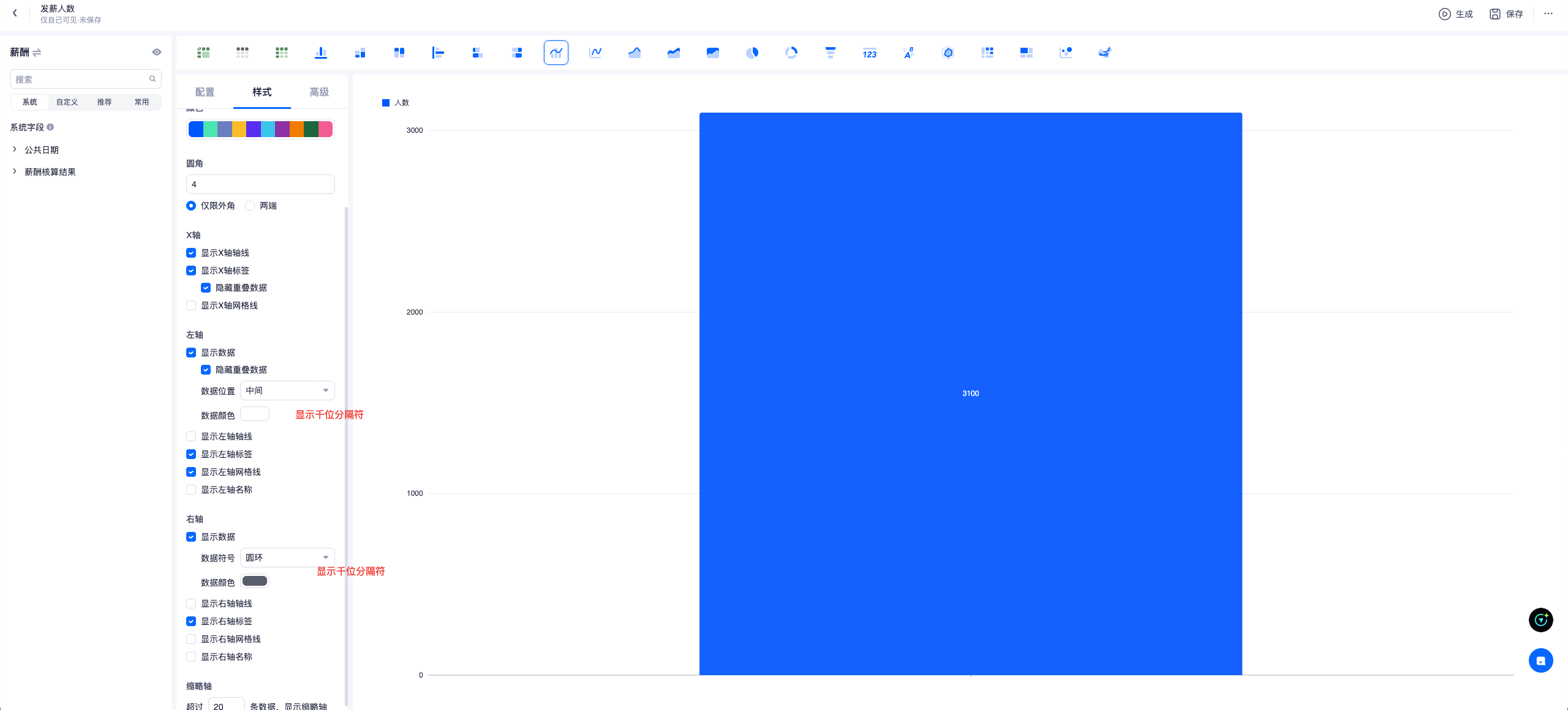
Task: Click the 生成 button
Action: click(1456, 14)
